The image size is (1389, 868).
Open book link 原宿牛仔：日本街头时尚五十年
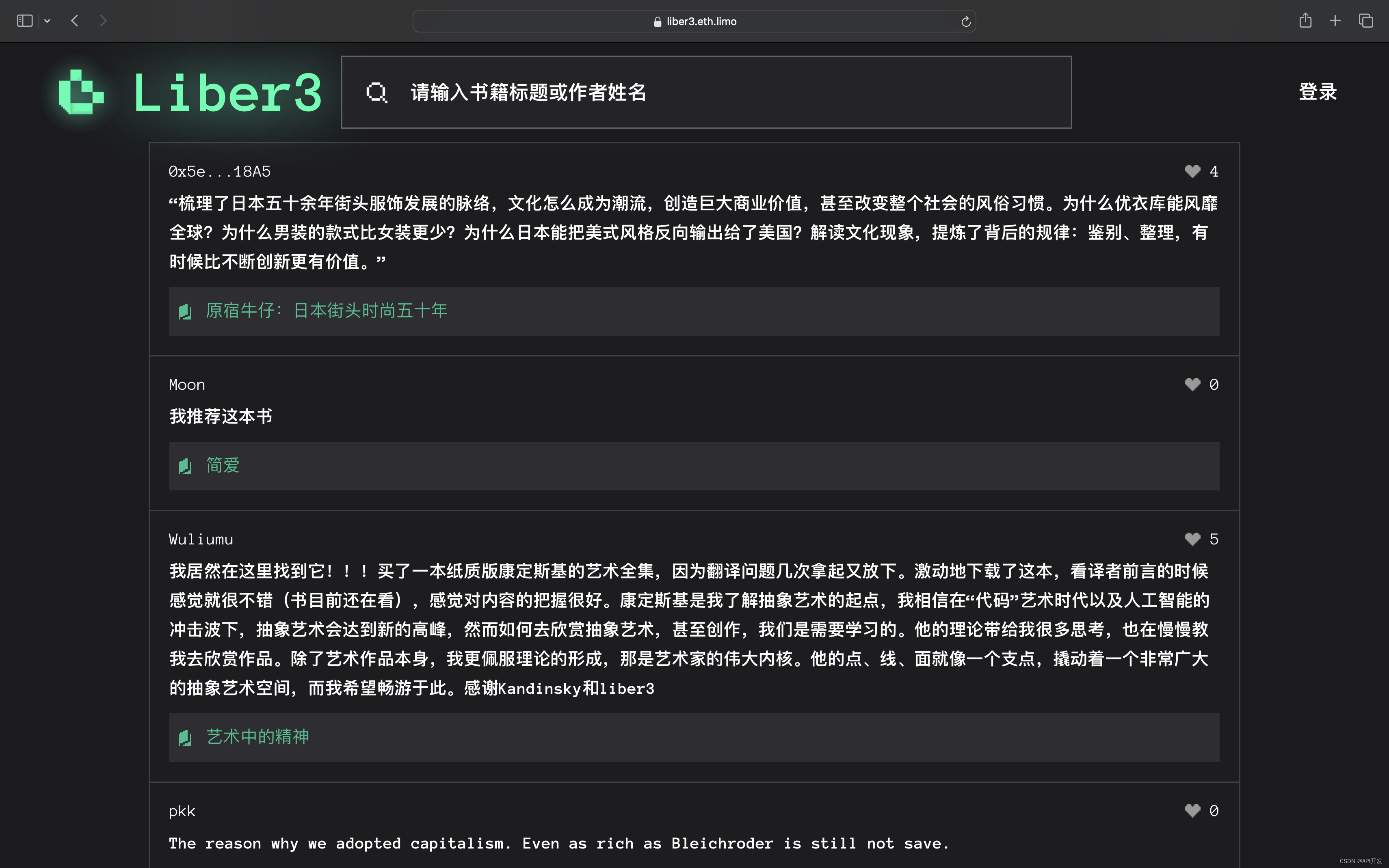pos(326,311)
